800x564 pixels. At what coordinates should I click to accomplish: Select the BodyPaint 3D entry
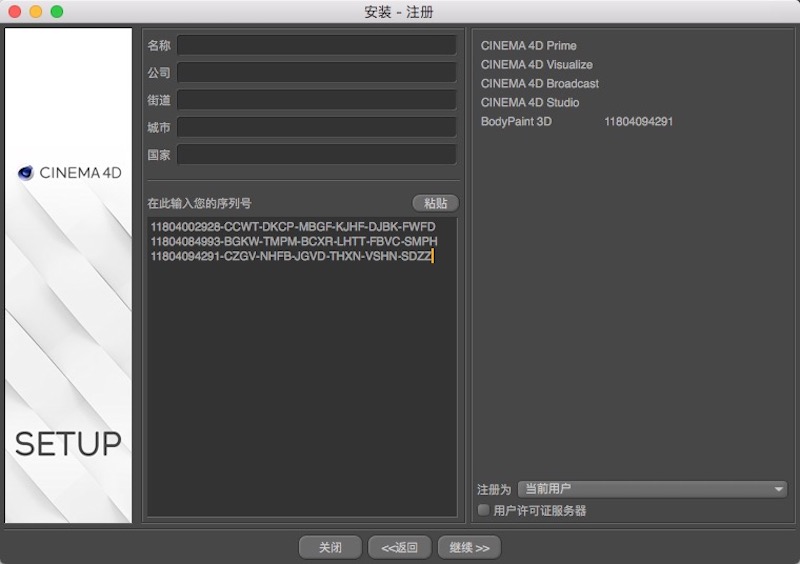[x=516, y=121]
